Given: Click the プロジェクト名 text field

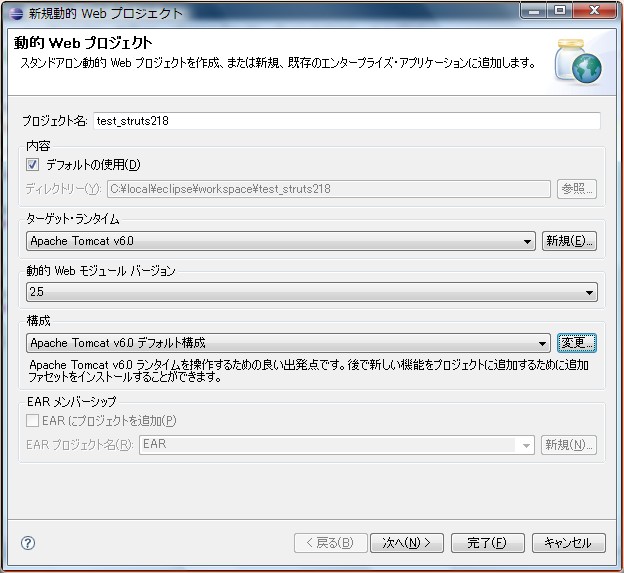Looking at the screenshot, I should pyautogui.click(x=346, y=121).
